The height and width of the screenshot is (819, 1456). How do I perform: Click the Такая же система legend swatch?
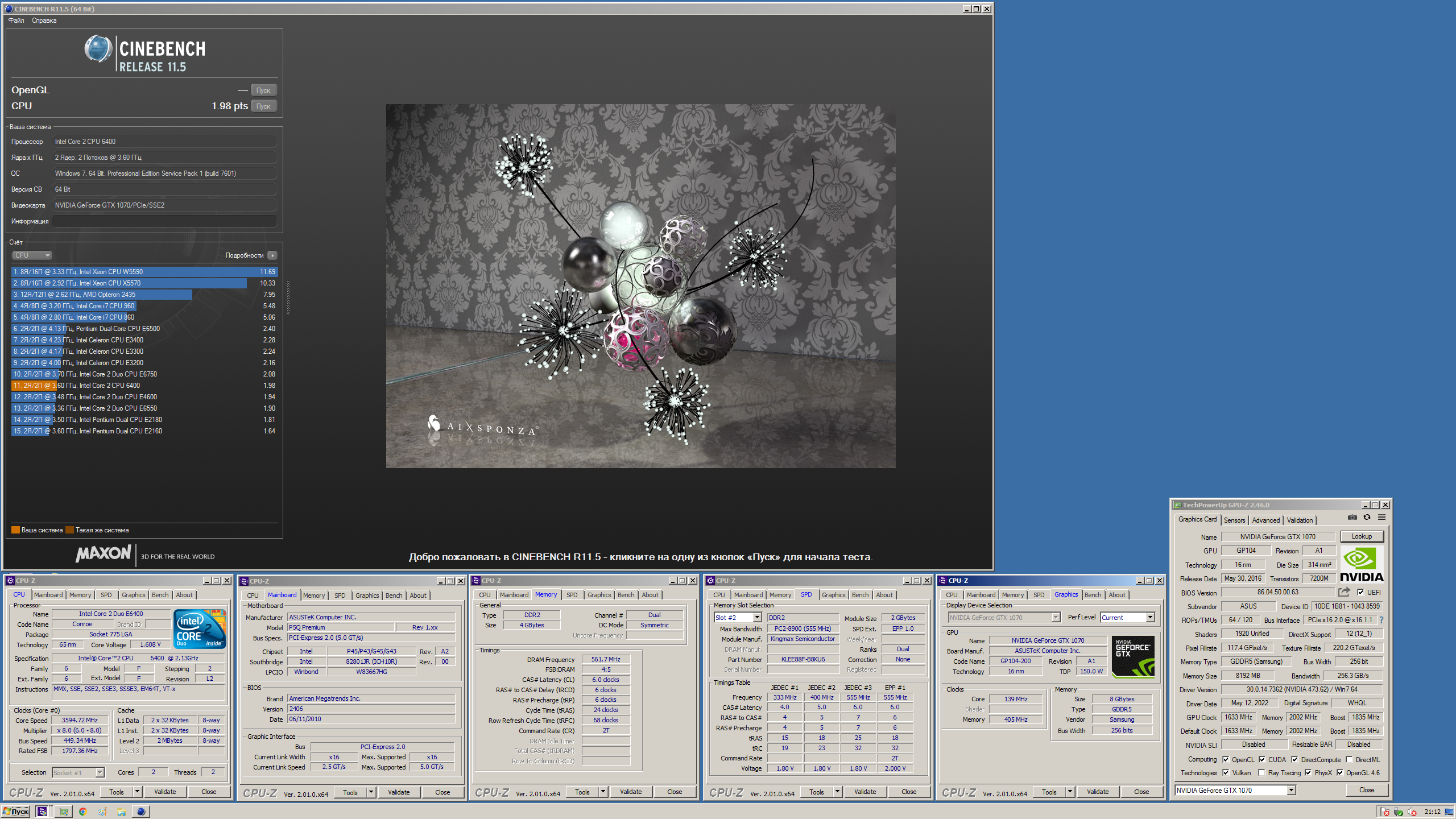click(x=69, y=530)
